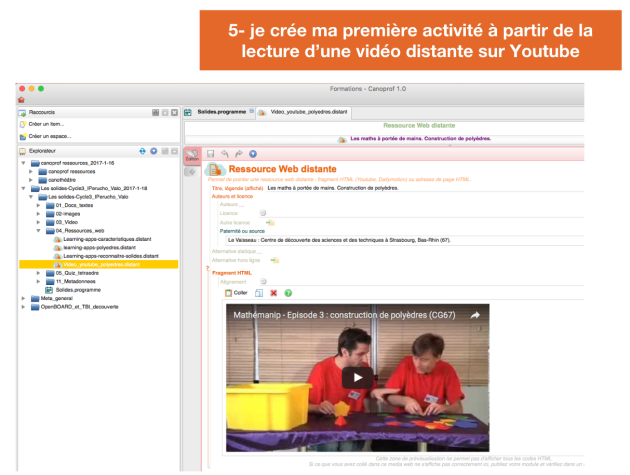Click the home icon below the window controls

[x=21, y=100]
